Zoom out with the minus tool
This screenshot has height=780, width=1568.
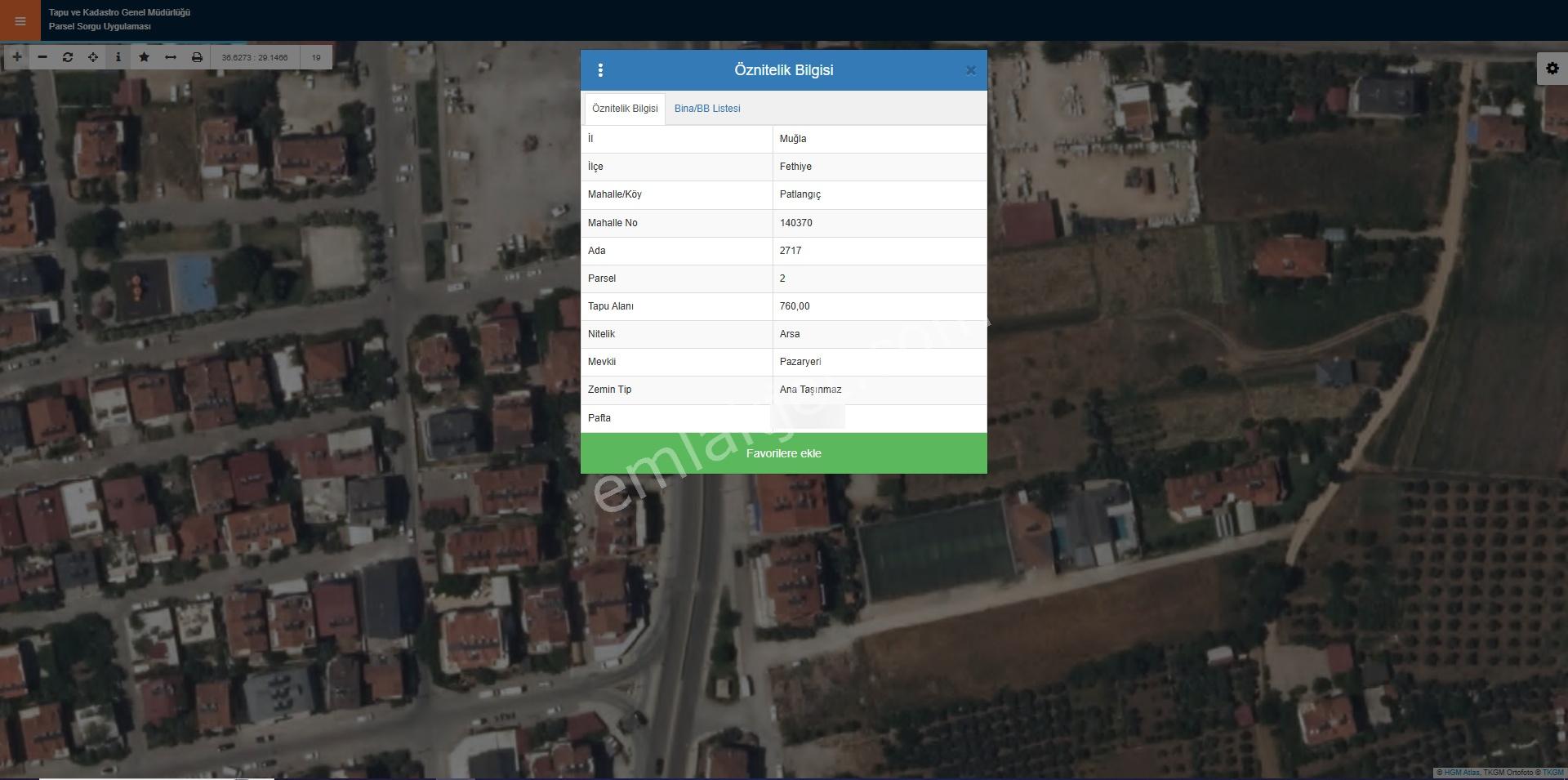(42, 57)
